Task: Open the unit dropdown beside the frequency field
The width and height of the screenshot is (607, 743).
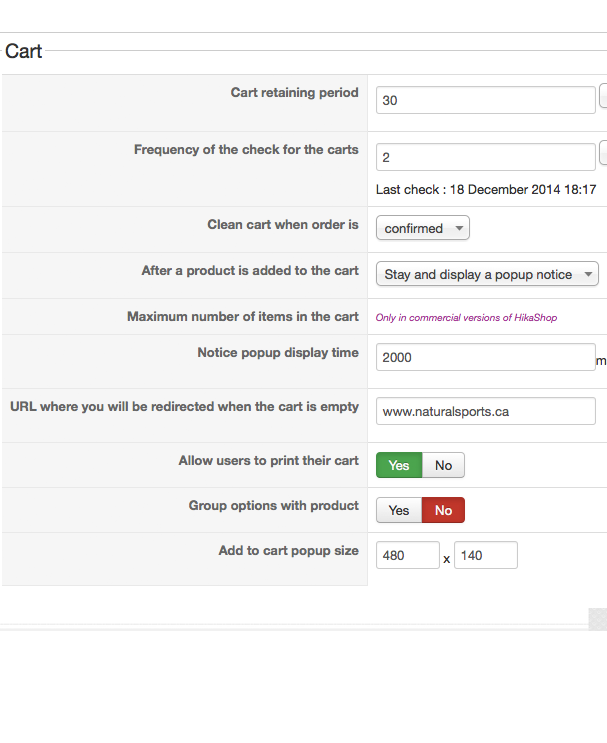Action: click(x=603, y=154)
